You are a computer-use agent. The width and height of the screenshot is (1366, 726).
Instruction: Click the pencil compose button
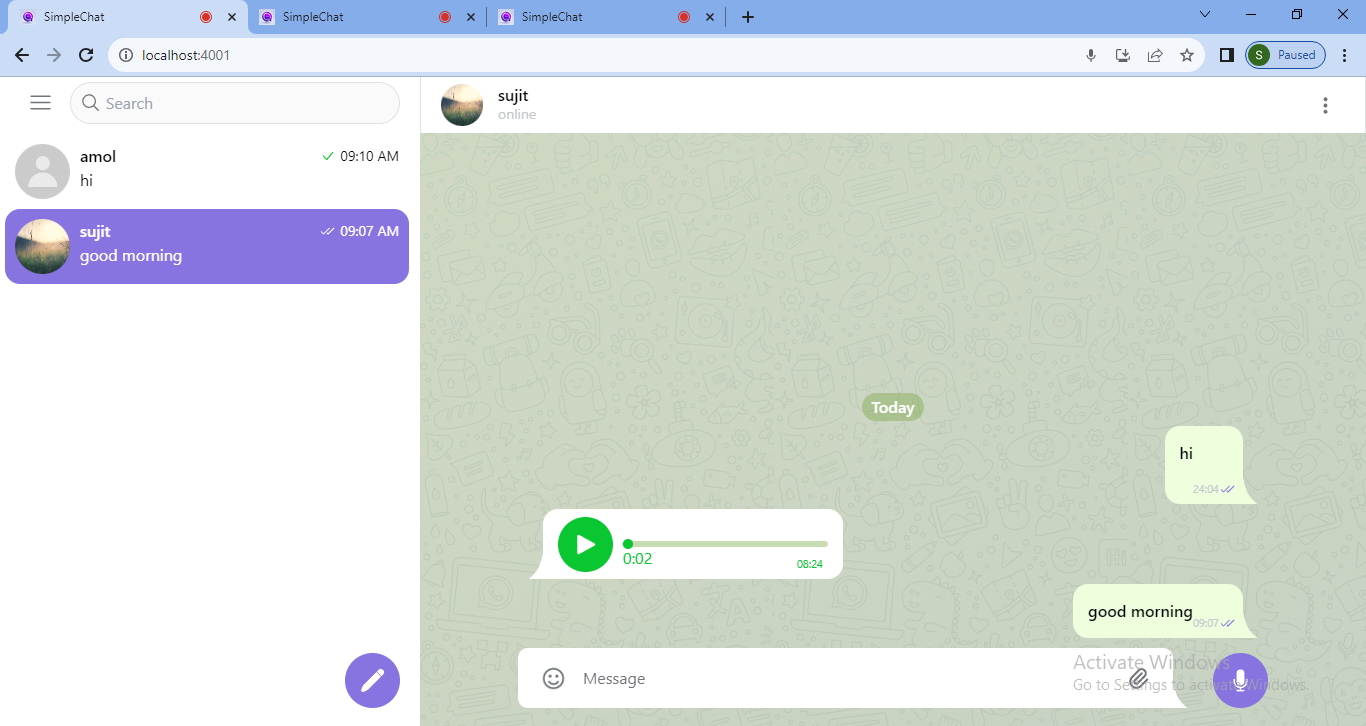coord(372,680)
